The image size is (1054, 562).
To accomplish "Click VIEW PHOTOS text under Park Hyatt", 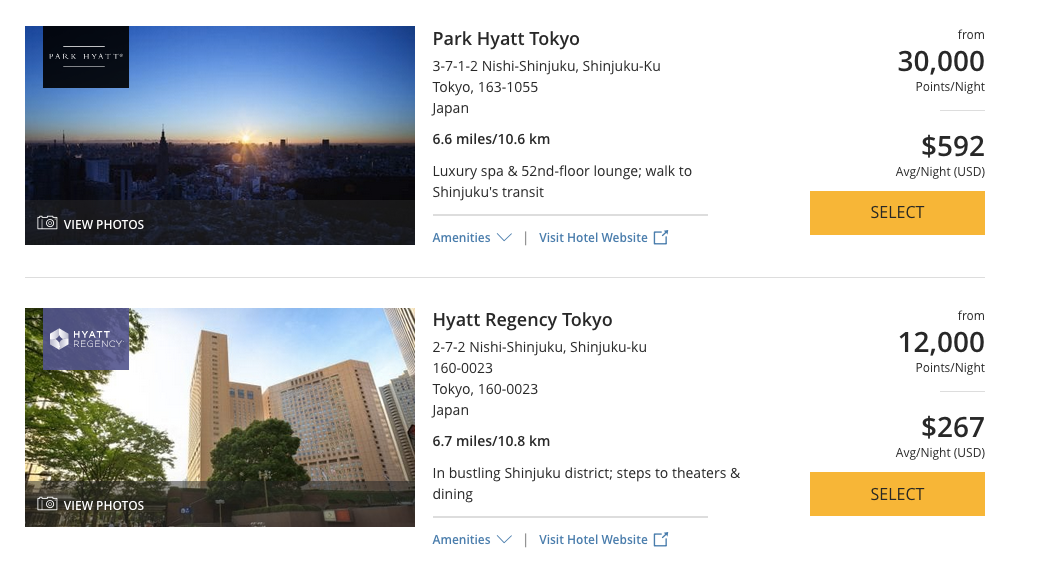I will click(x=104, y=224).
